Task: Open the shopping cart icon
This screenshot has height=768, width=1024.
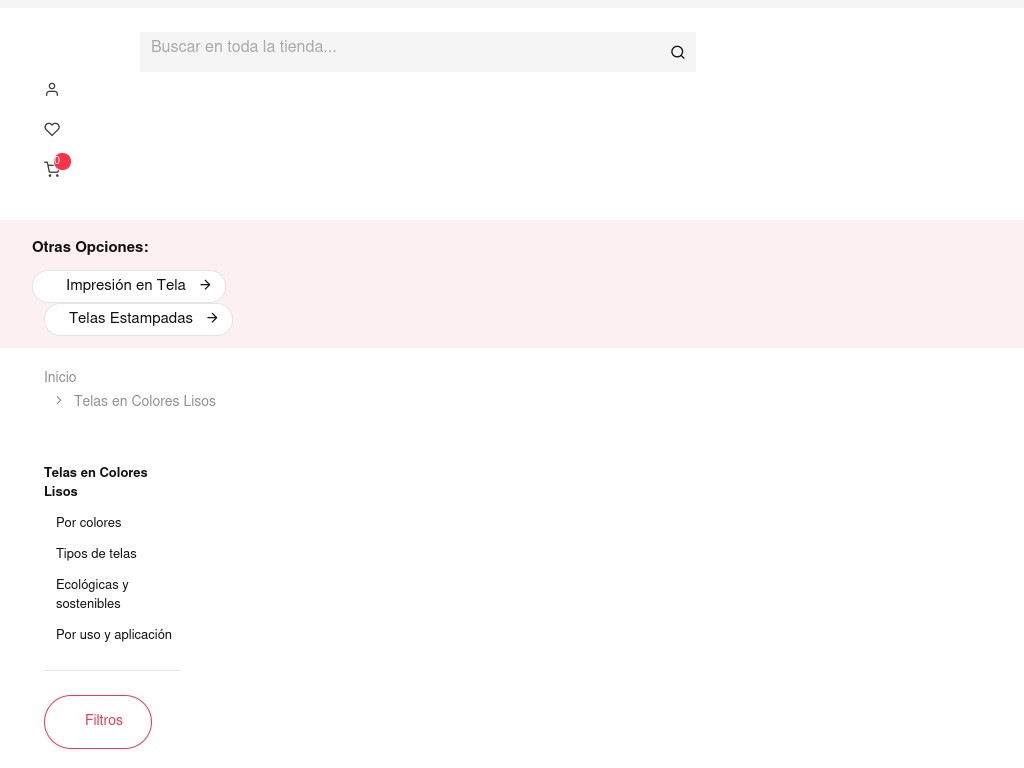Action: point(51,171)
